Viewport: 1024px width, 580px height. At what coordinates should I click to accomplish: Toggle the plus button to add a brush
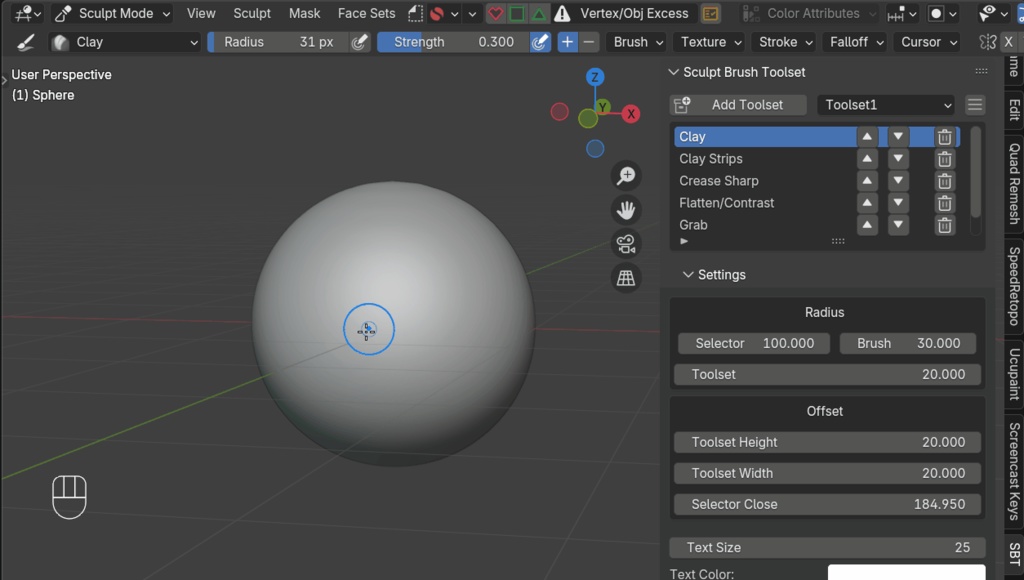(x=566, y=42)
